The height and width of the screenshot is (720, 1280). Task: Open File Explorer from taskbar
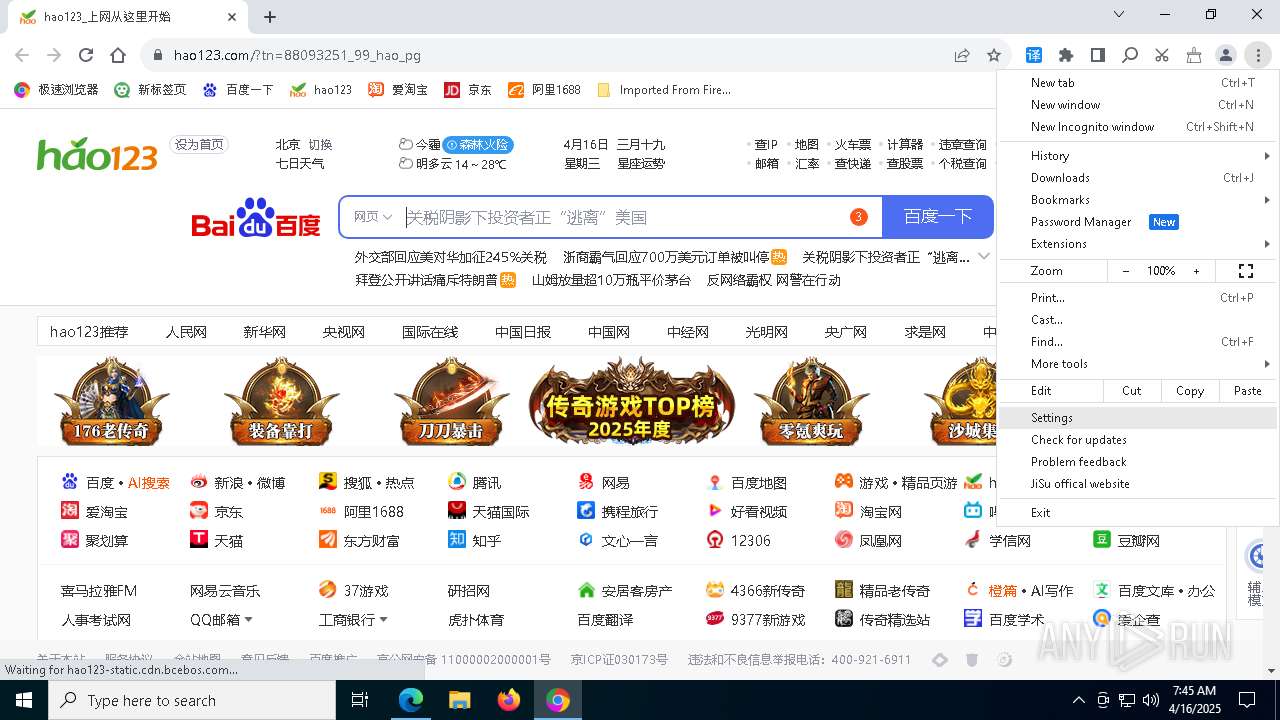tap(459, 700)
